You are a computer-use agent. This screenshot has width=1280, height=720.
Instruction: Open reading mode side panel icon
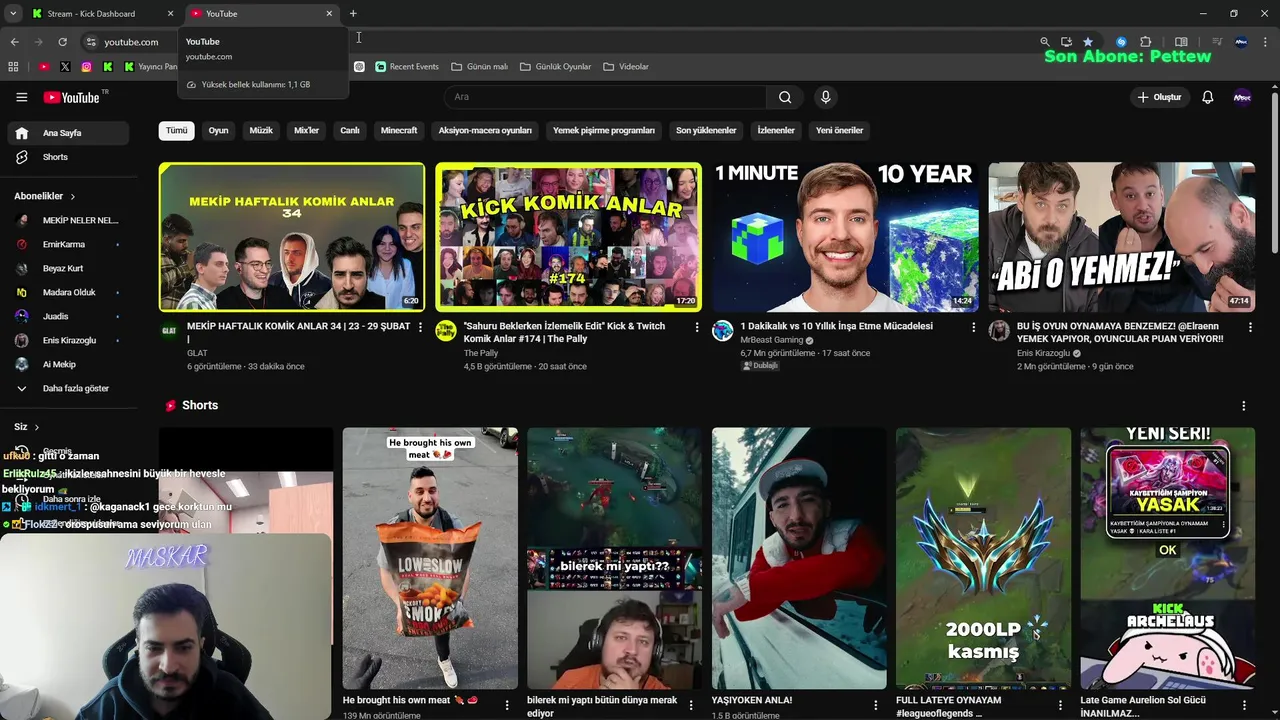point(1181,42)
